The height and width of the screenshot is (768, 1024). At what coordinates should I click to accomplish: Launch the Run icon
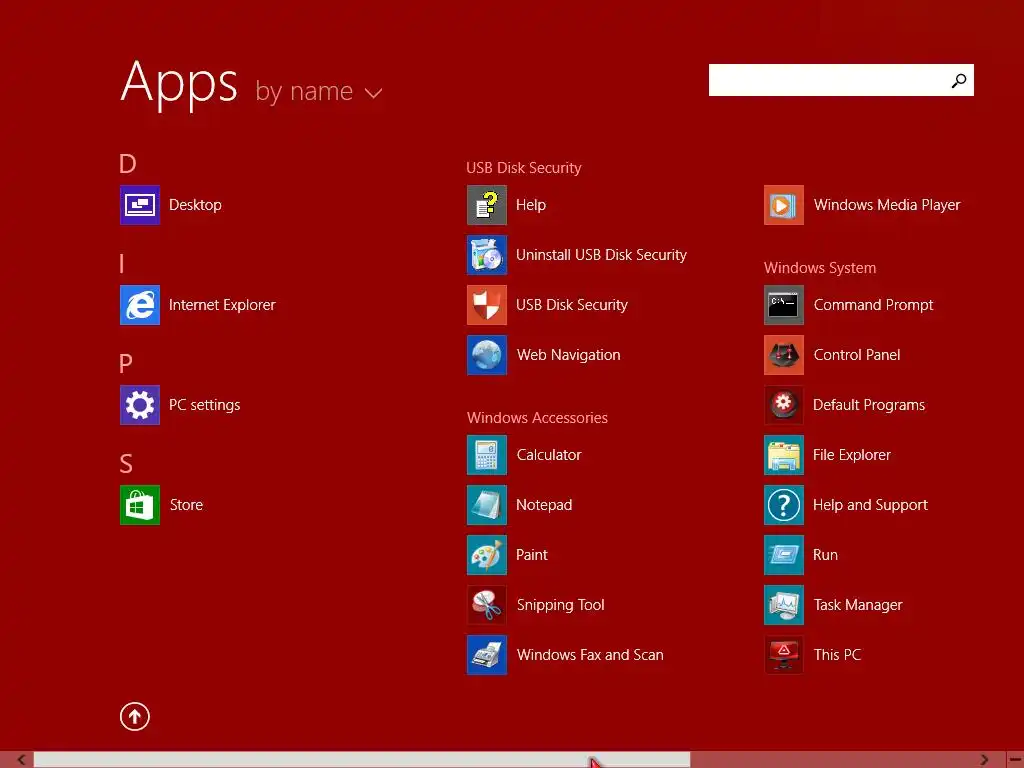(x=784, y=554)
